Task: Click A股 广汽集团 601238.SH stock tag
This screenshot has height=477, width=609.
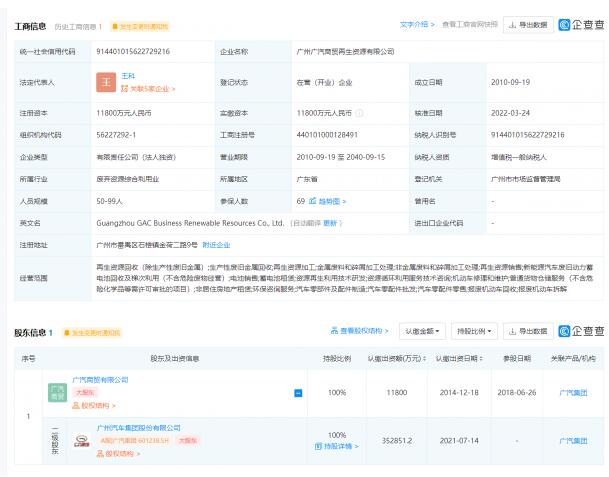Action: tap(134, 441)
